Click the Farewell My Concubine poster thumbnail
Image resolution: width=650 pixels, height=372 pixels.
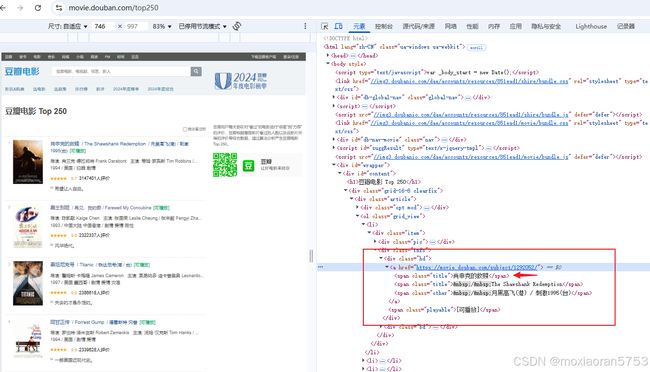click(x=28, y=226)
